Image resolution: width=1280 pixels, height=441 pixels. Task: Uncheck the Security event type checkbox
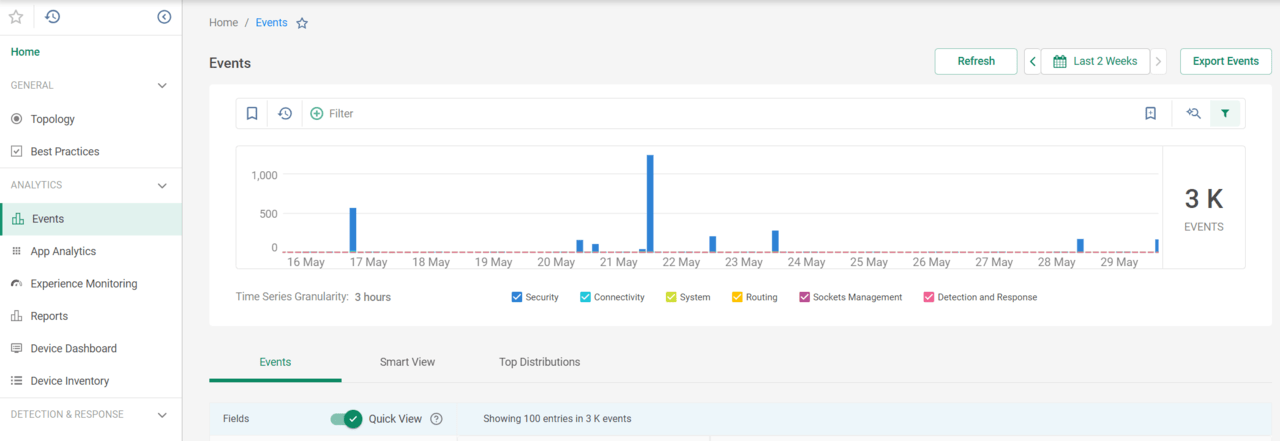[517, 297]
